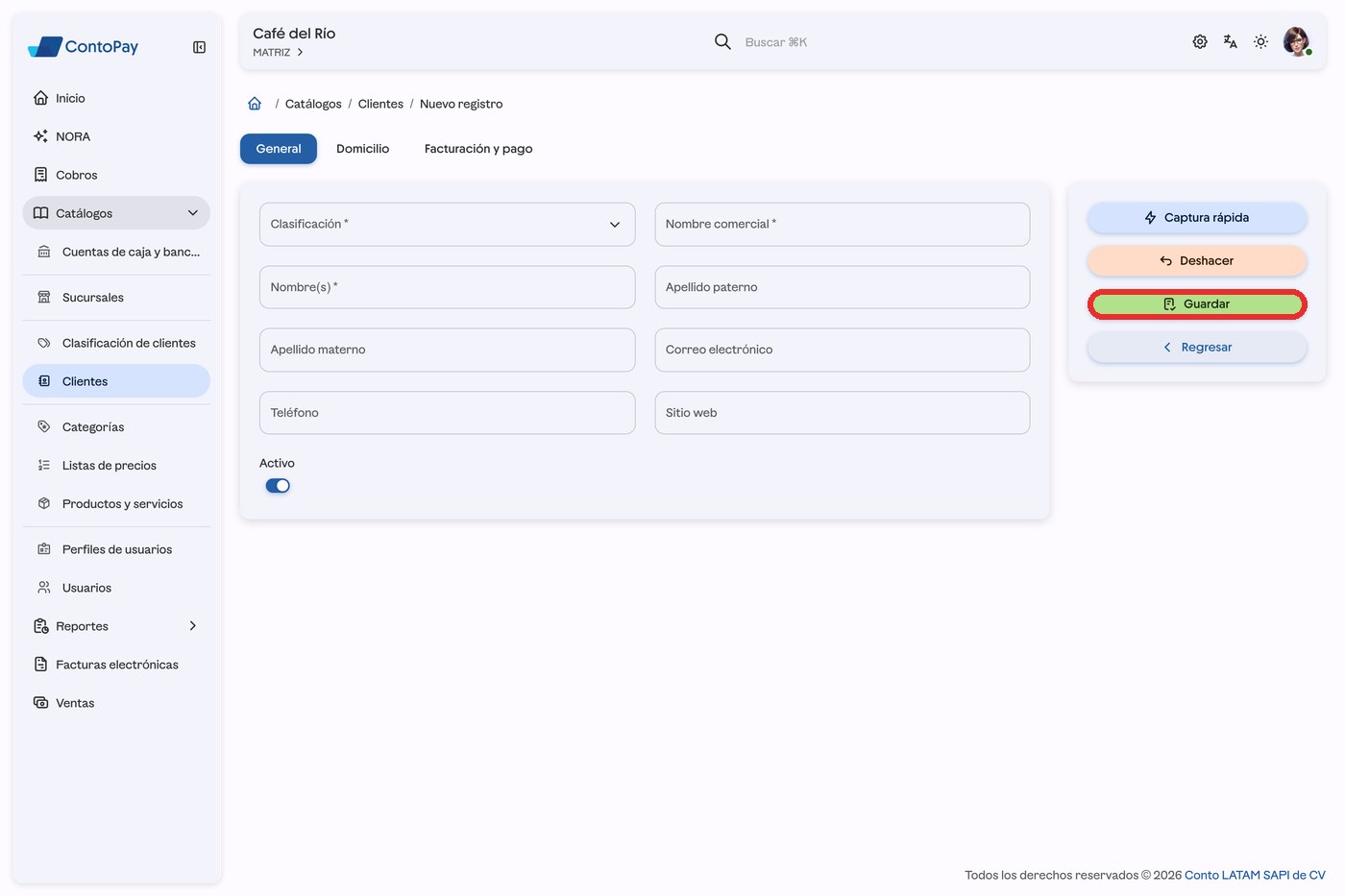Open Ventas section
The height and width of the screenshot is (896, 1345).
116,703
